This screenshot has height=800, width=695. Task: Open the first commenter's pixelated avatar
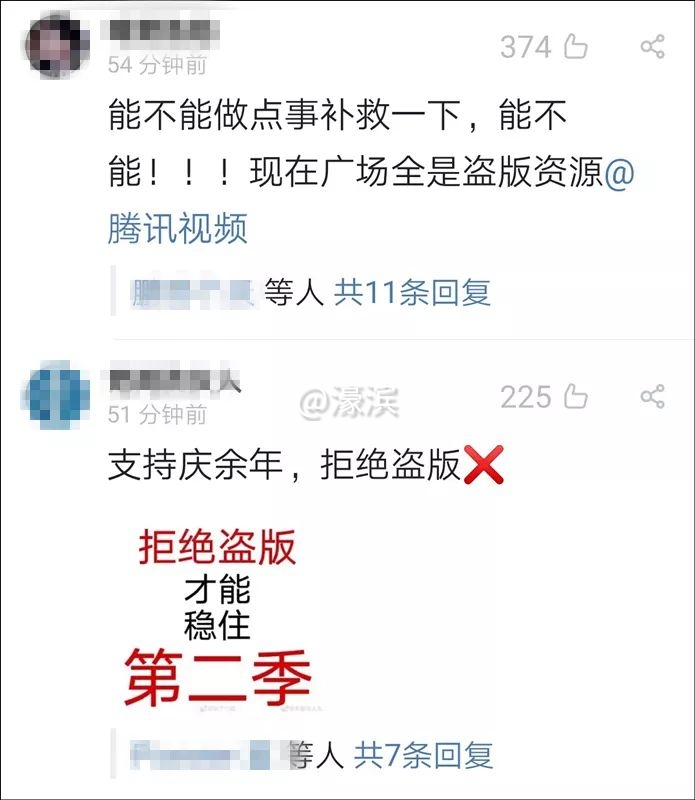(x=57, y=46)
